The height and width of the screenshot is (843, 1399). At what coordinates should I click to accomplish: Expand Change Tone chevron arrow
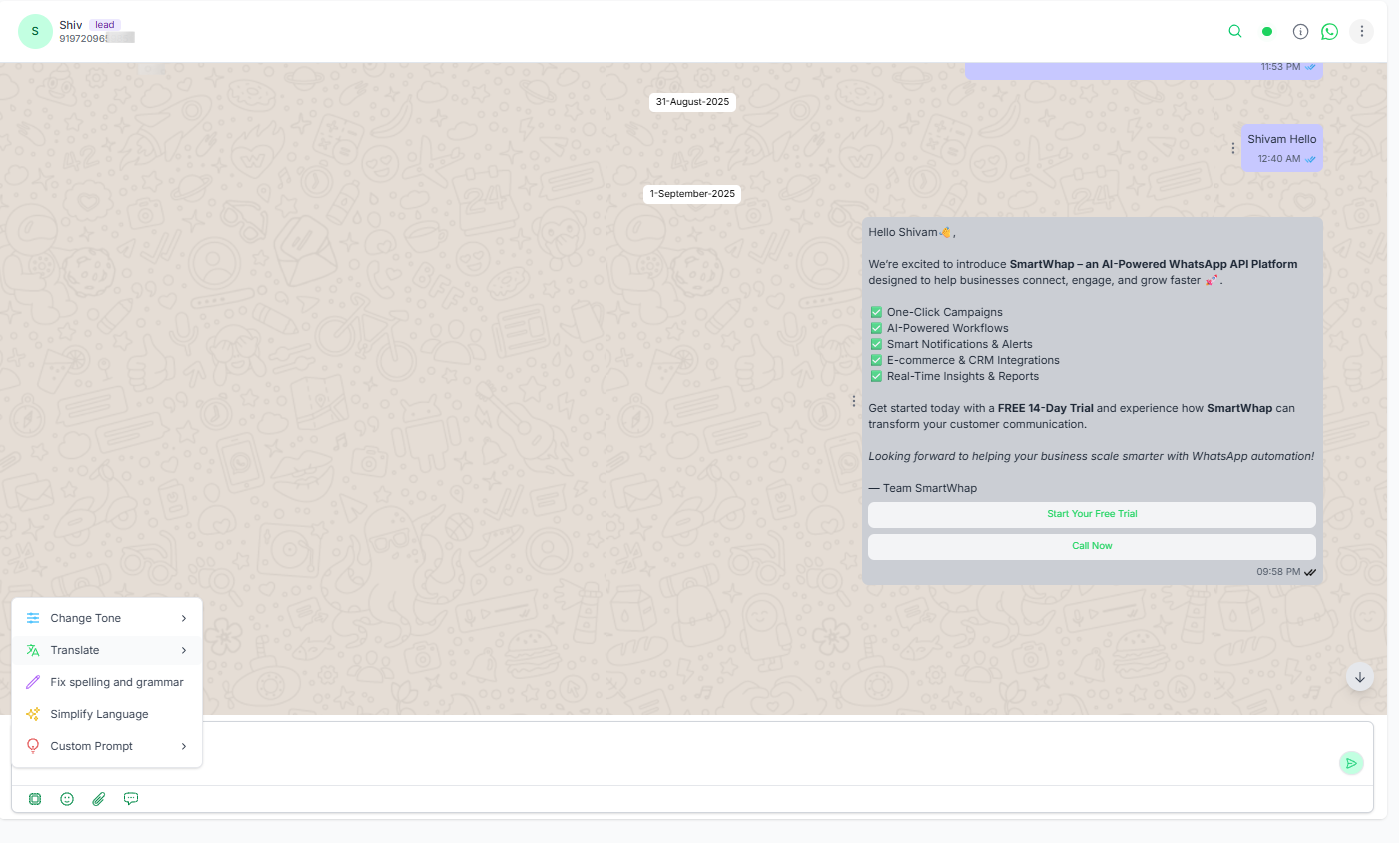point(184,618)
